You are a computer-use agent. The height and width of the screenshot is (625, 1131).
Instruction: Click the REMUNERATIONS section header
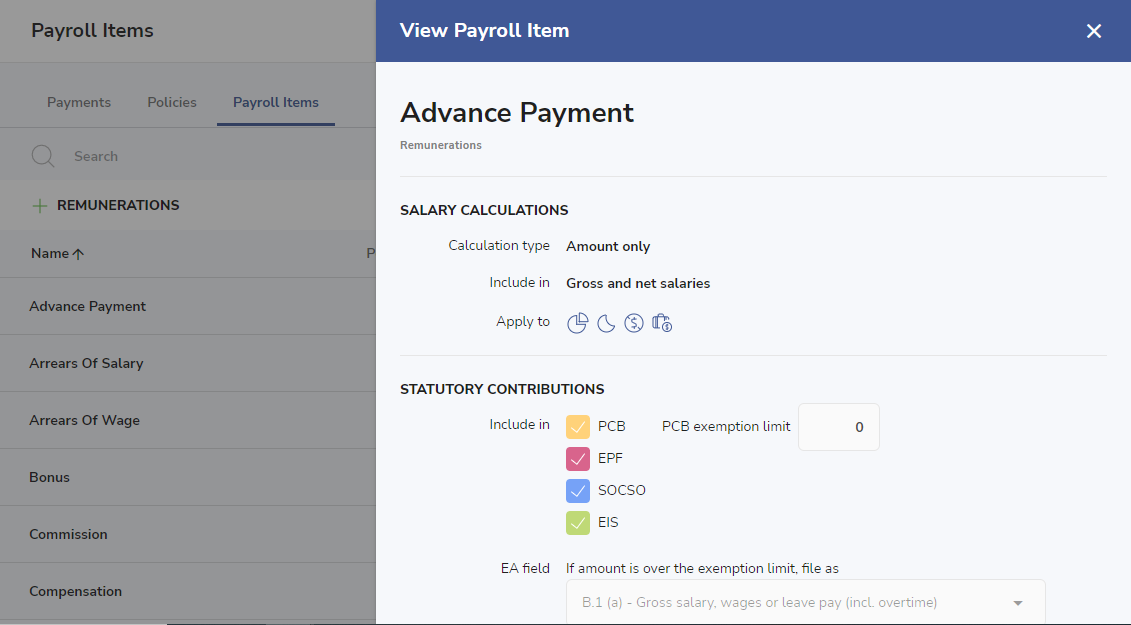pos(118,206)
